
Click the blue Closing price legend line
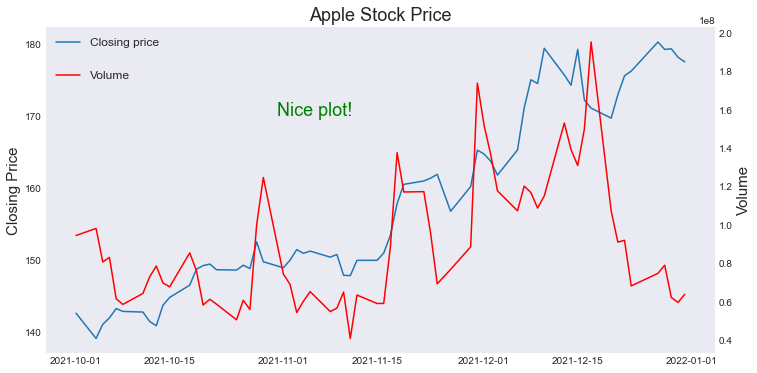tap(68, 42)
